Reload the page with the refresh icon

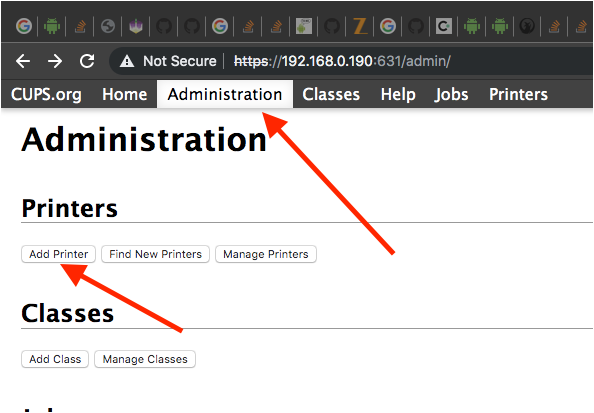[87, 61]
